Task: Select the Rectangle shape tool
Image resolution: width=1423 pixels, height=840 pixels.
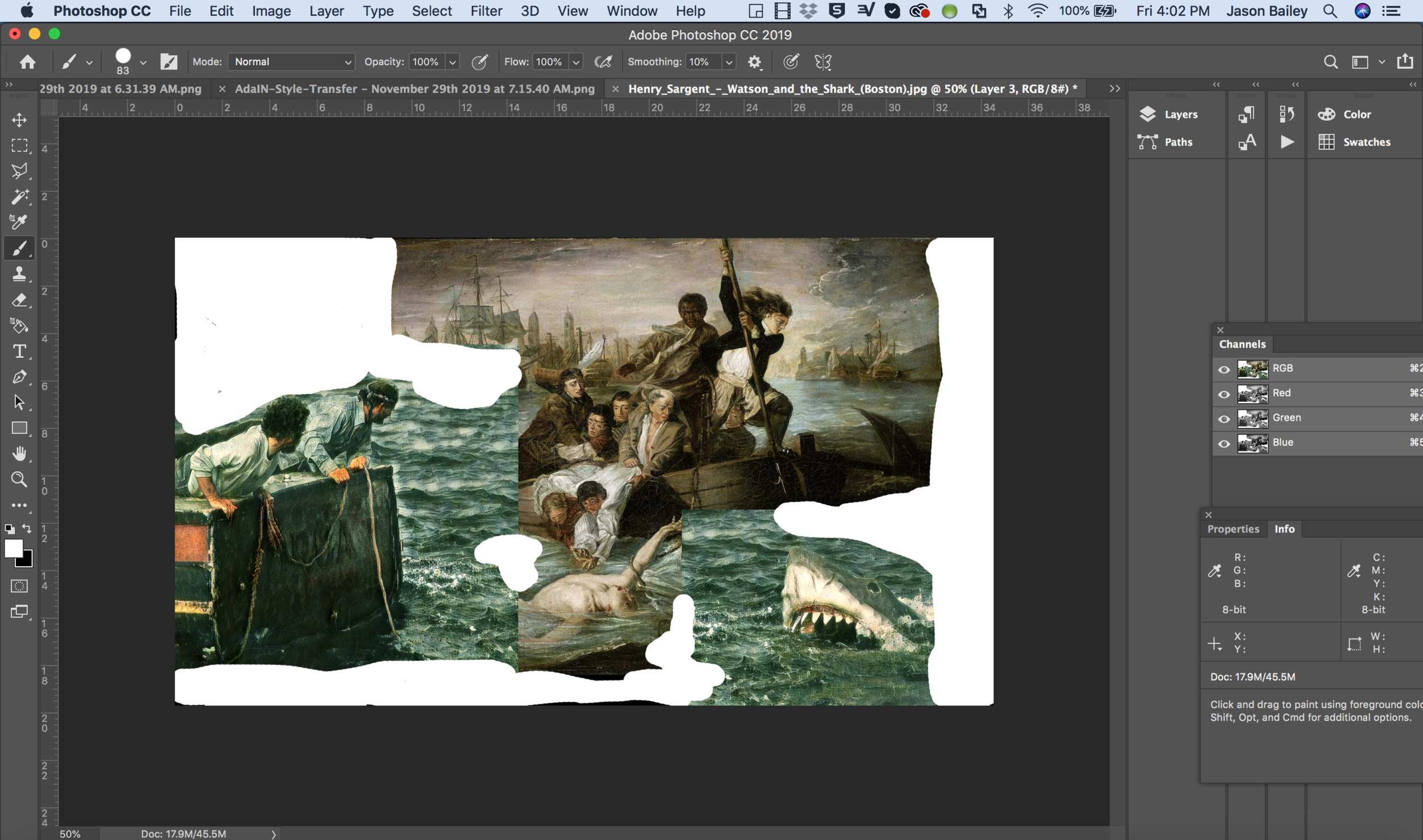Action: [19, 428]
